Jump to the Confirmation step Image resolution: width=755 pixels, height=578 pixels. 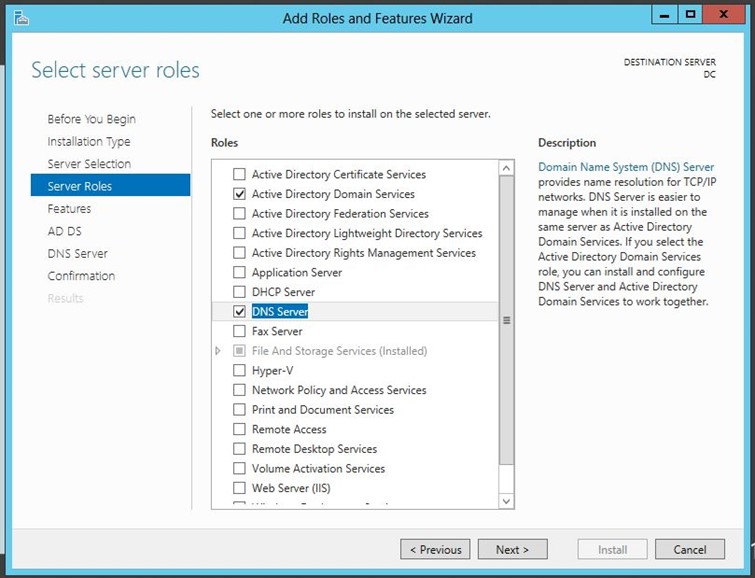click(x=81, y=276)
